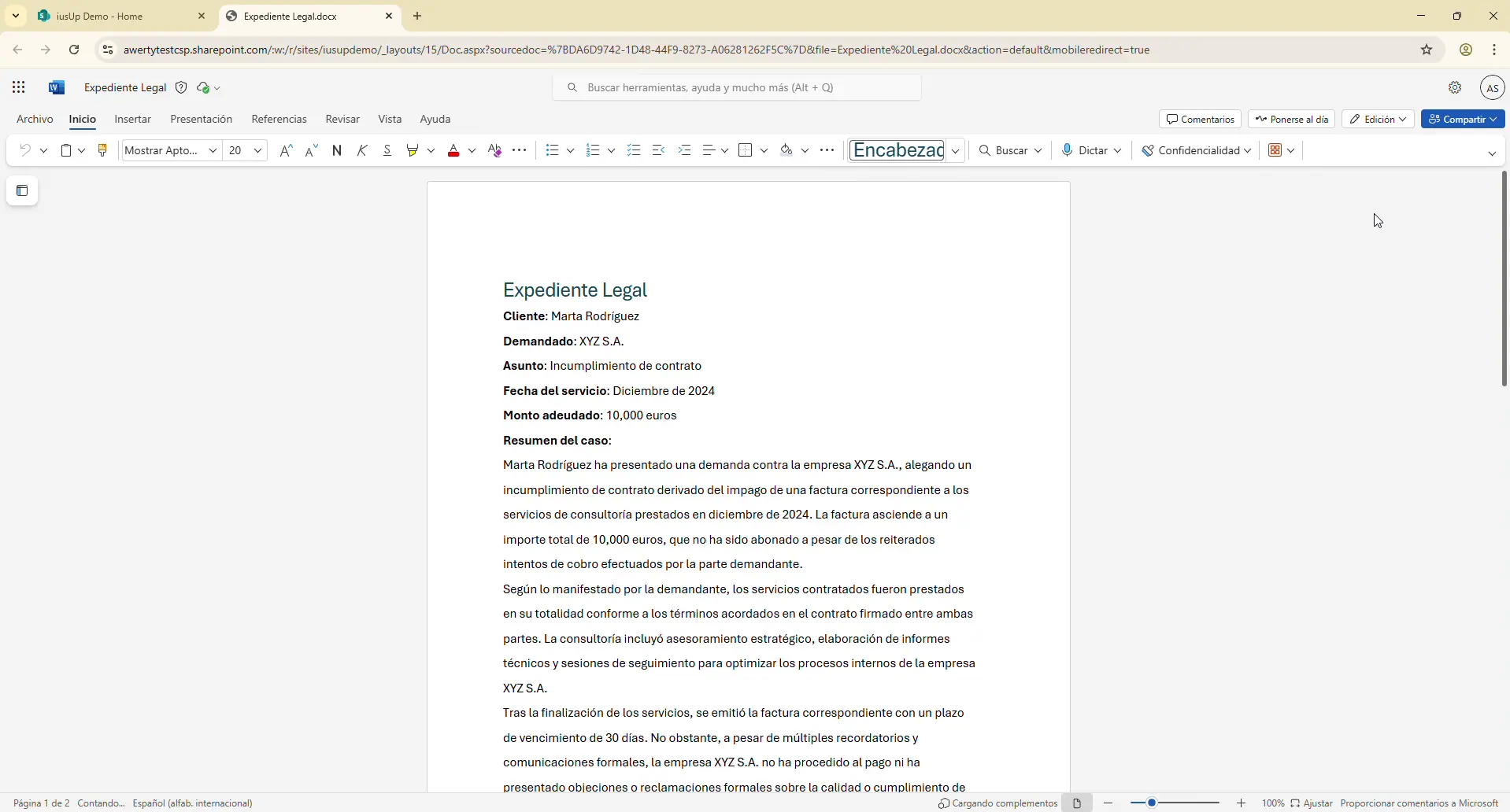
Task: Open the Insertar ribbon tab
Action: [x=132, y=120]
